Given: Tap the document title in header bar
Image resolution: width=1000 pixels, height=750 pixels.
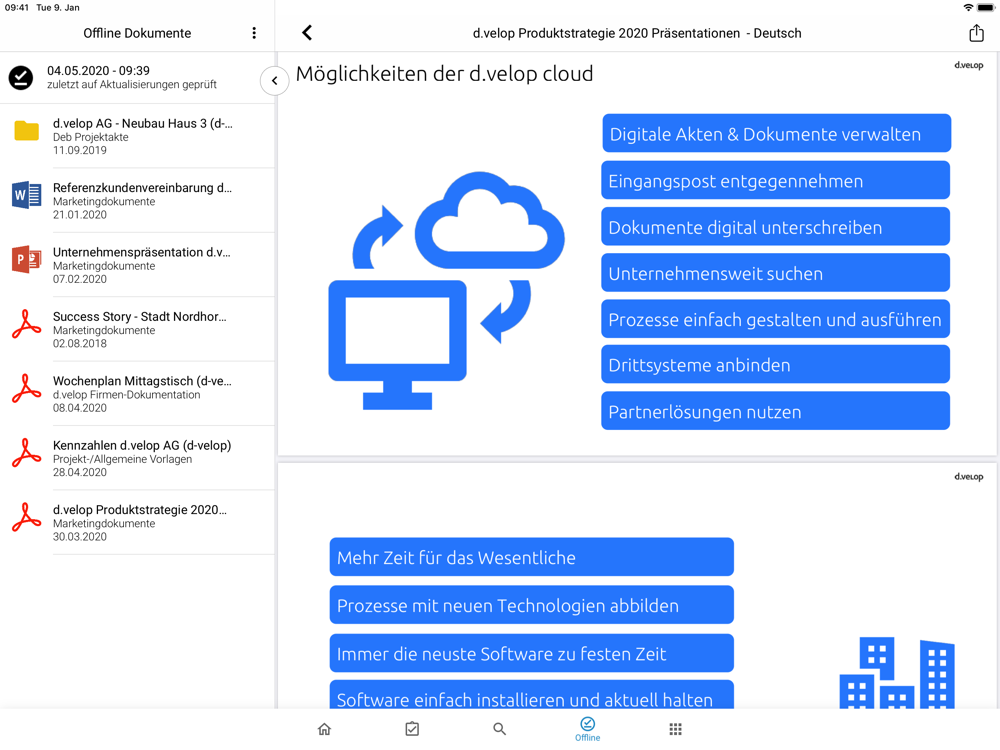Looking at the screenshot, I should 636,33.
